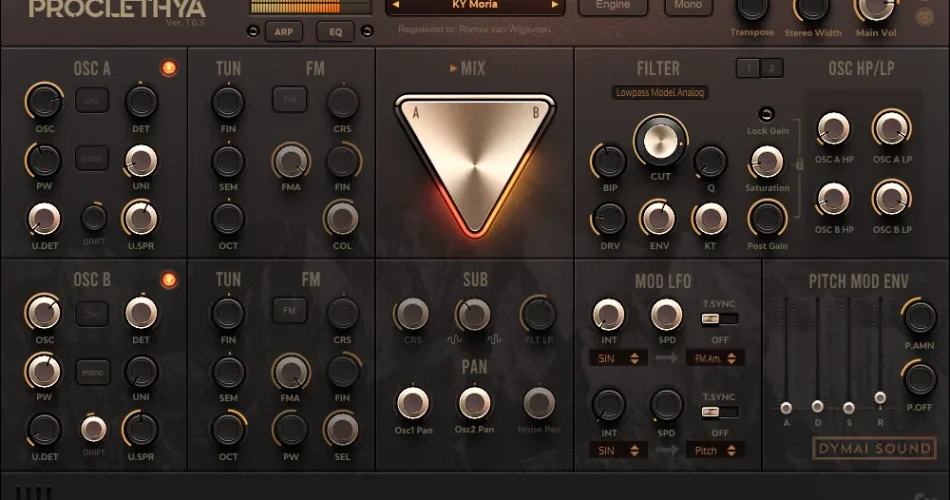Open Pitch LFO destination selector
Image resolution: width=950 pixels, height=500 pixels.
click(715, 450)
